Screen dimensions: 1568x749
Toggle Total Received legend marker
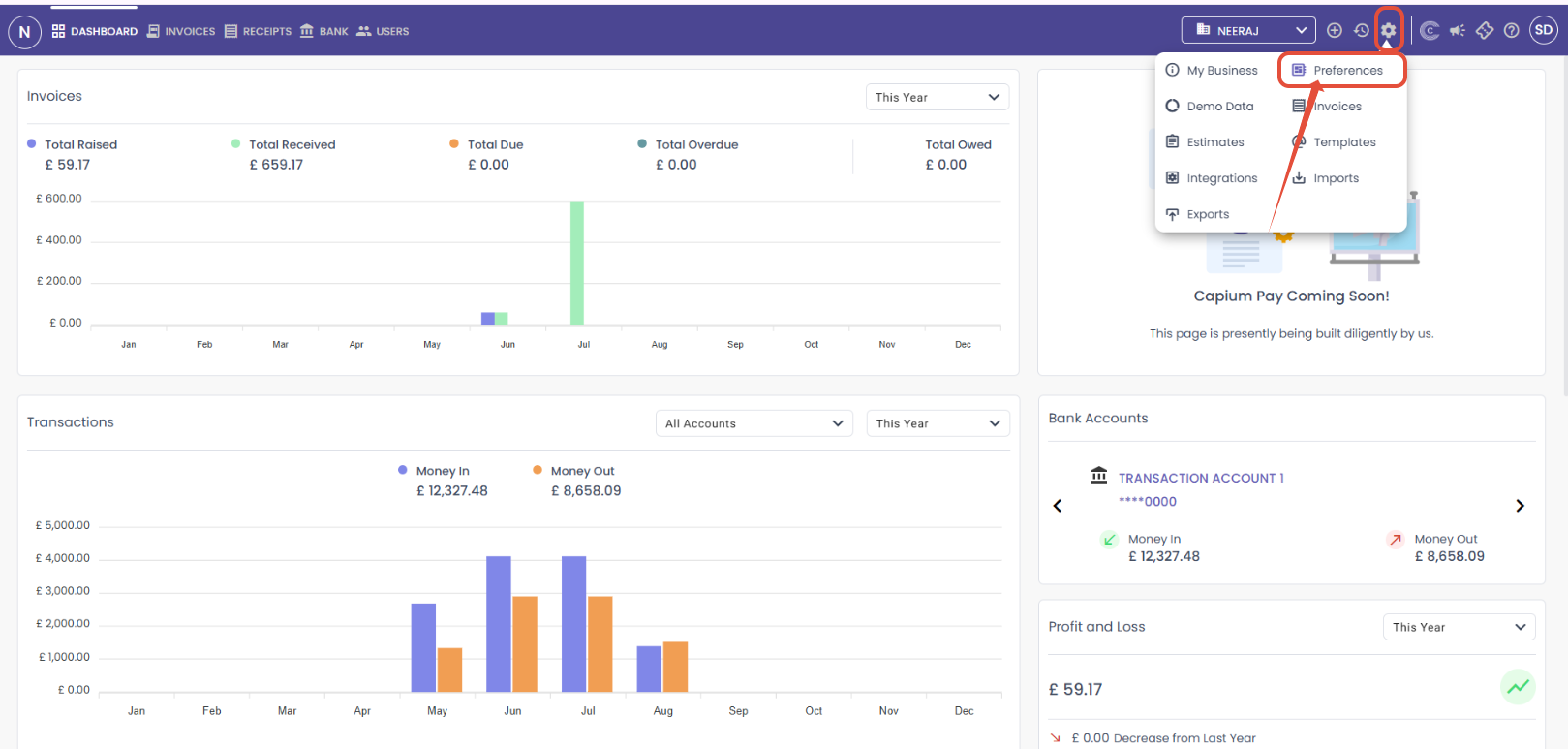tap(236, 143)
